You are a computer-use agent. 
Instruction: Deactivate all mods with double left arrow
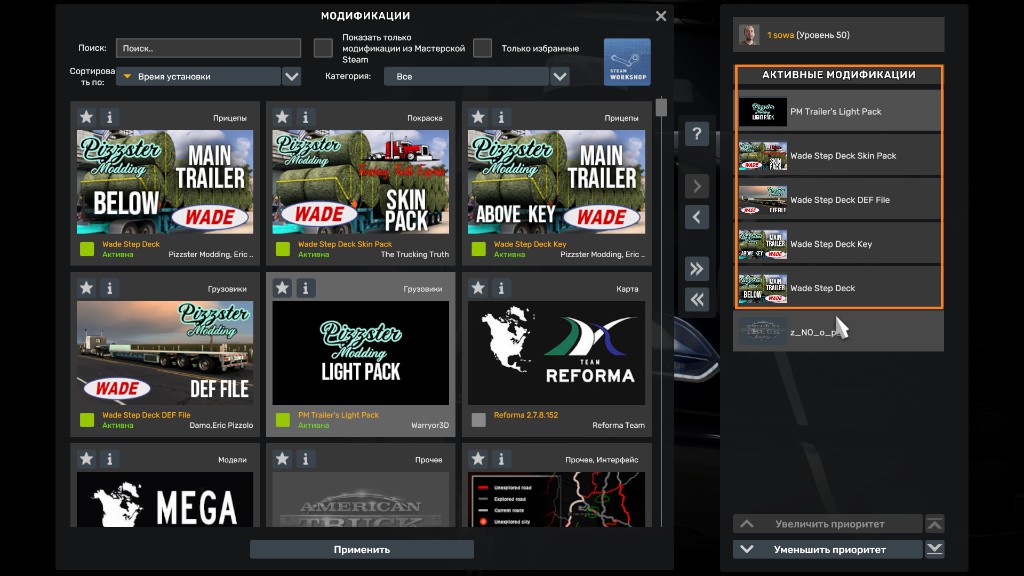(697, 299)
